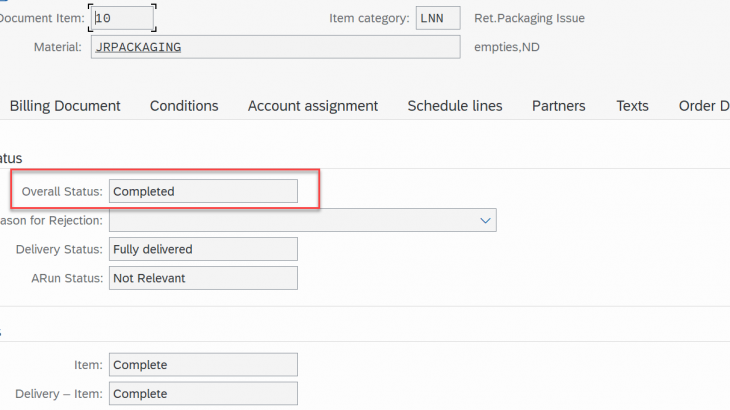Image resolution: width=730 pixels, height=410 pixels.
Task: Switch to the Texts tab
Action: pos(632,106)
